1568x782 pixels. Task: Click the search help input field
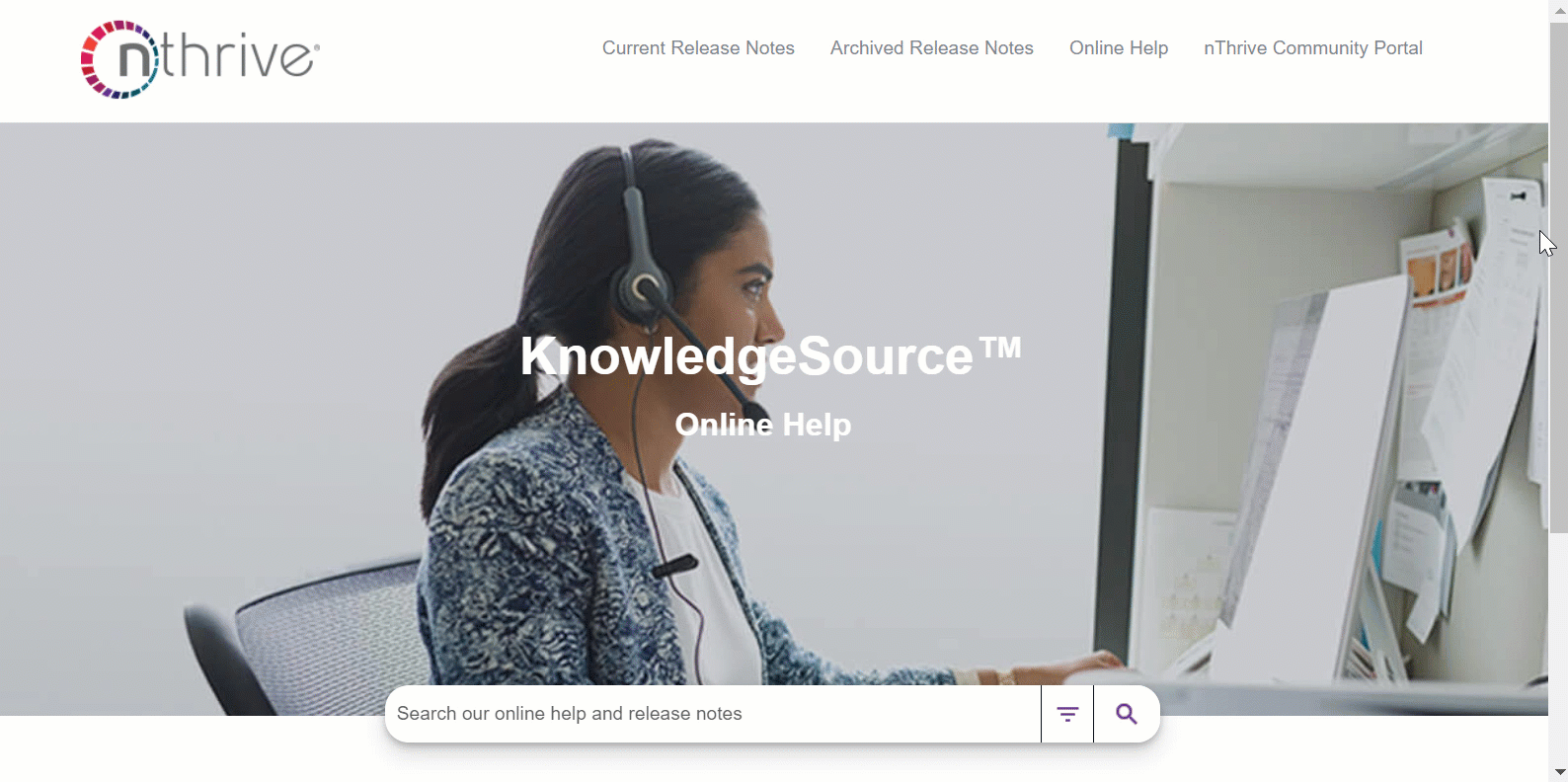click(x=713, y=714)
